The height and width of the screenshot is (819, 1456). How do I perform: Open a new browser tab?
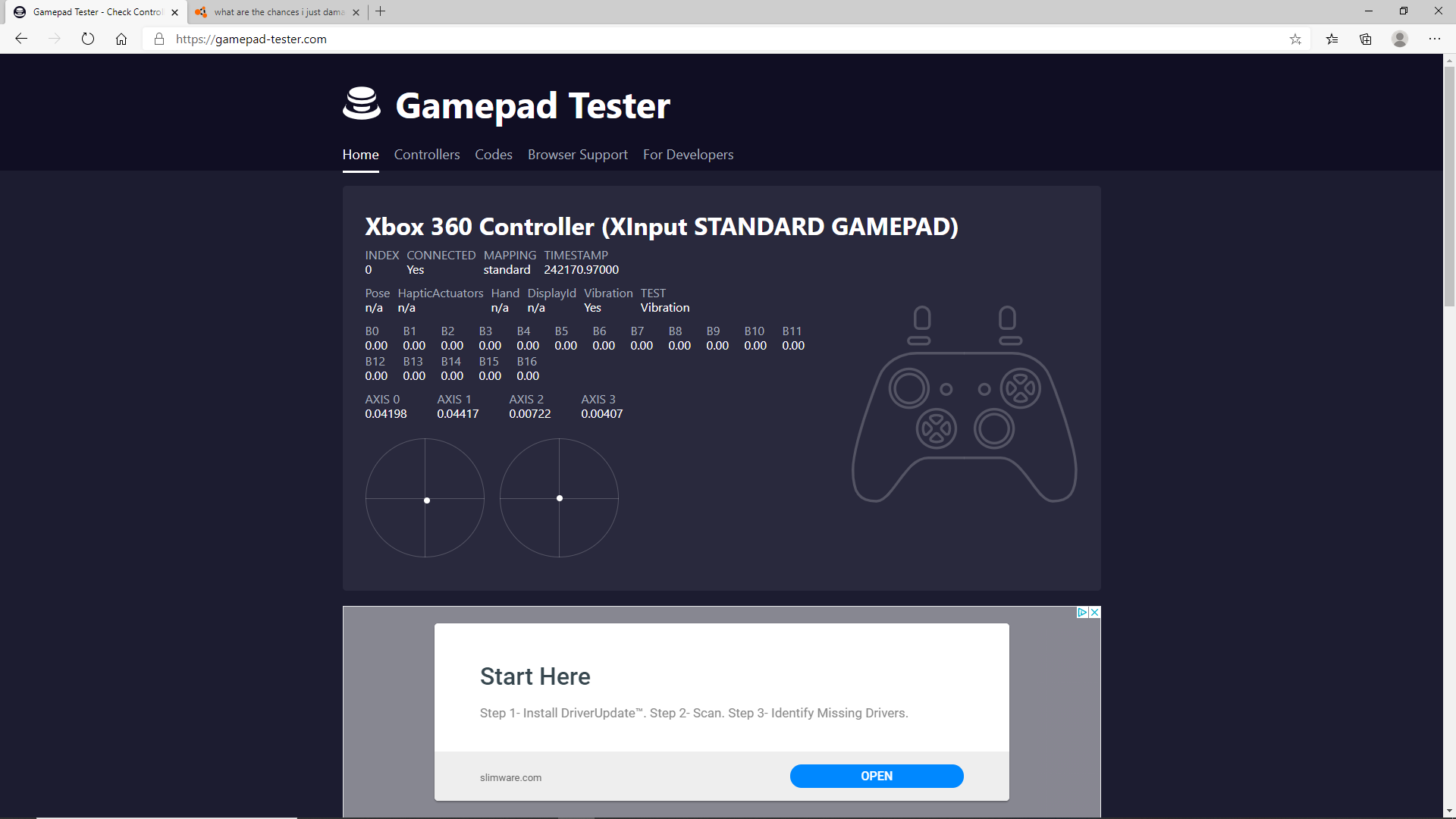click(381, 11)
